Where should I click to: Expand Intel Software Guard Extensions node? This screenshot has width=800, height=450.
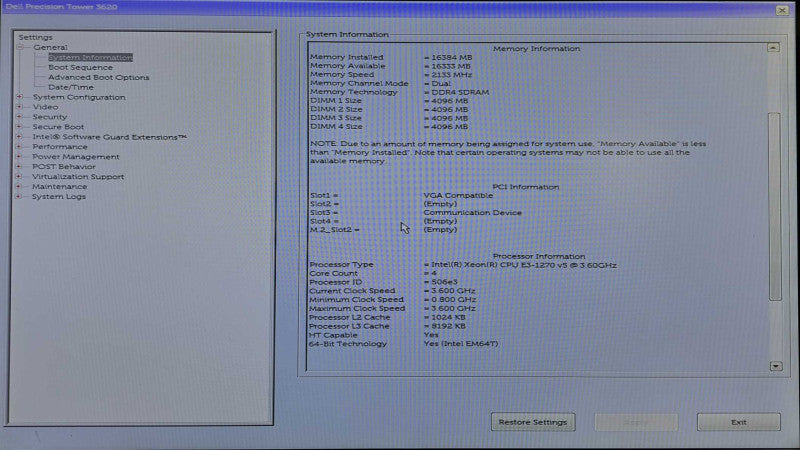[x=19, y=136]
